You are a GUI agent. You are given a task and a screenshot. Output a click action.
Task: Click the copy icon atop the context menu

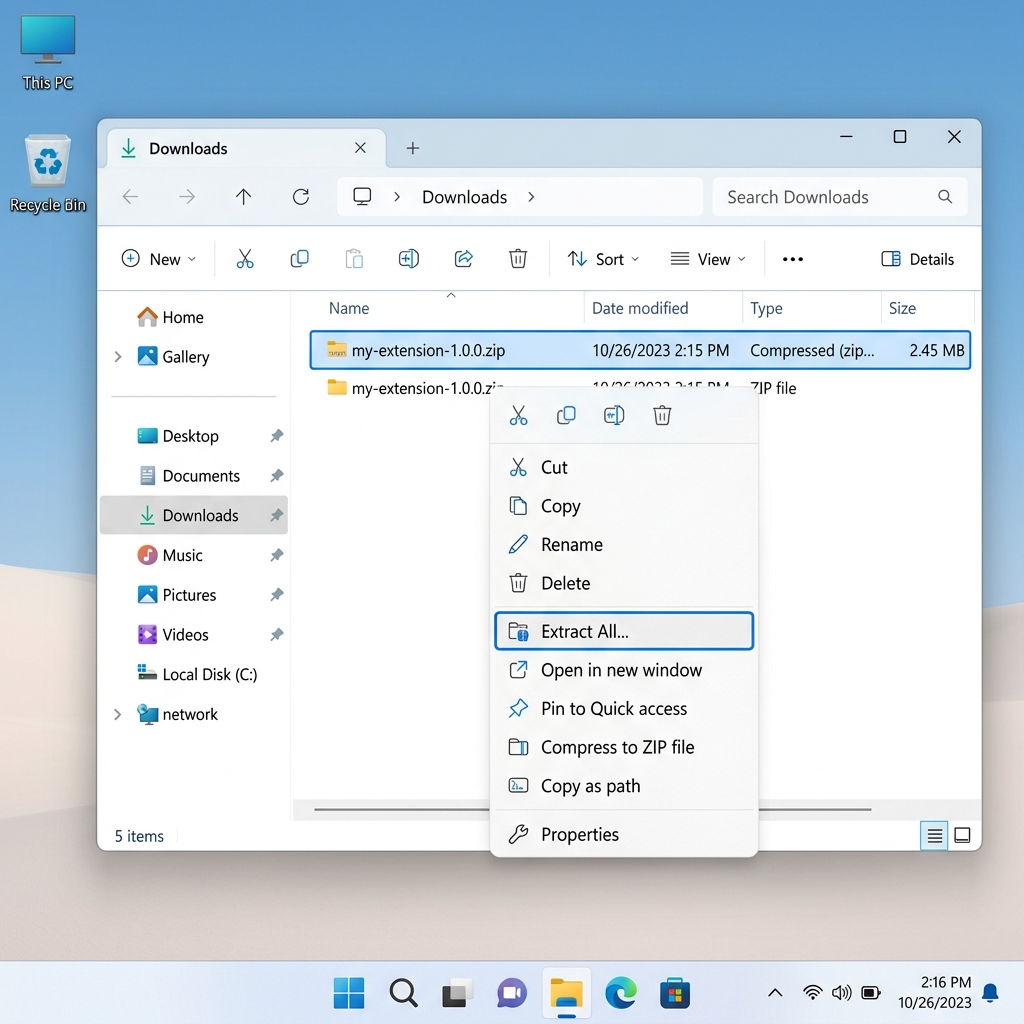(566, 415)
